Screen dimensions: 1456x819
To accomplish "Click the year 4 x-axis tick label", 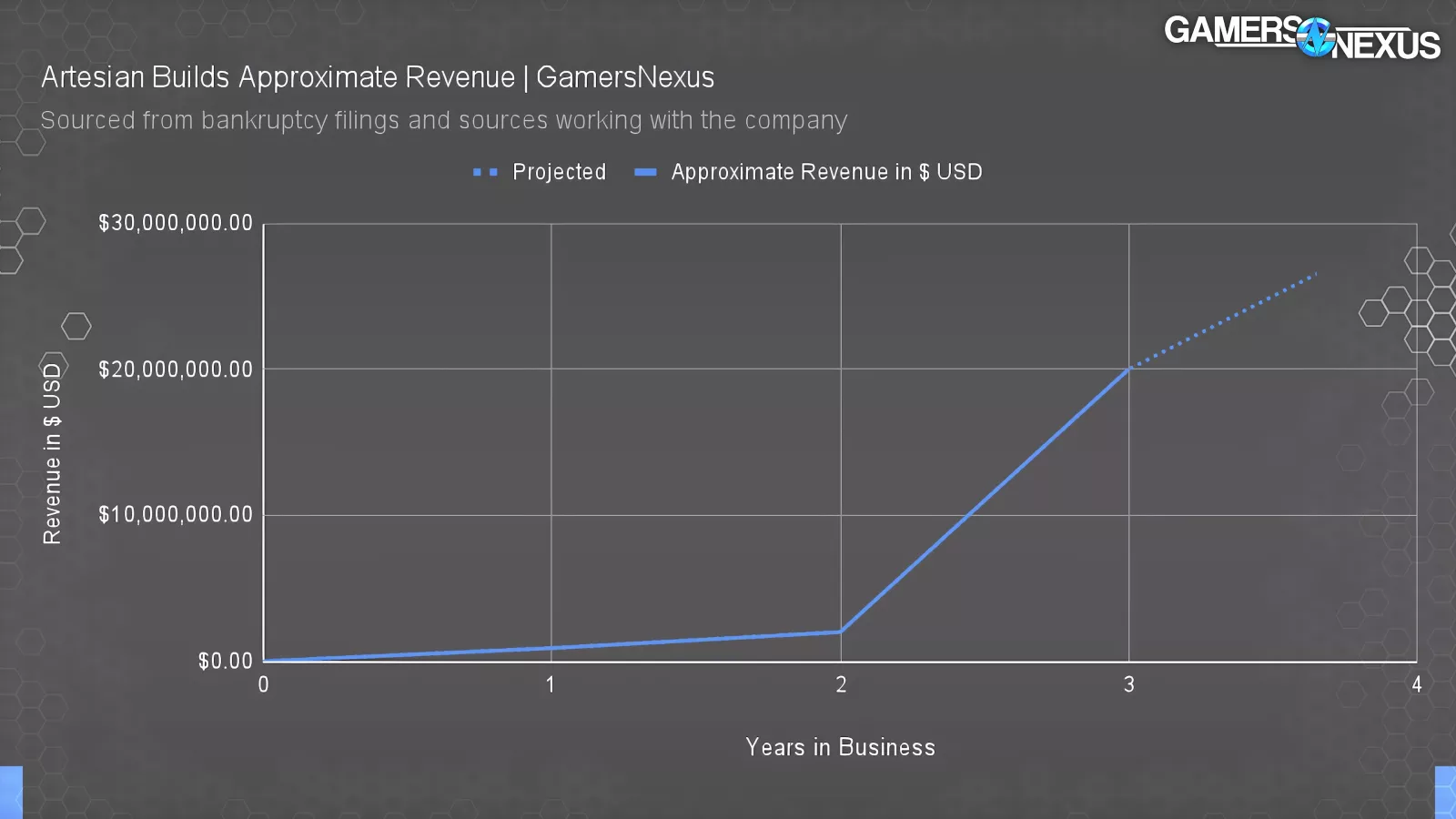I will coord(1416,684).
